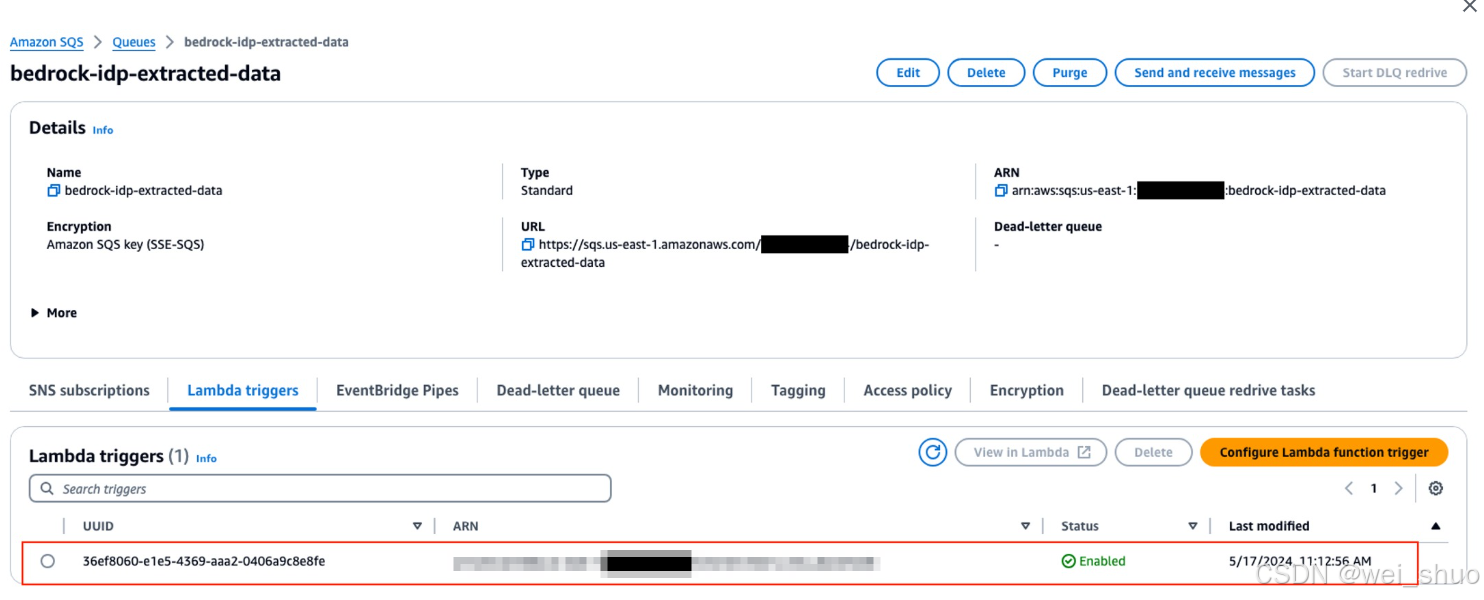This screenshot has width=1484, height=600.
Task: Select the trigger row radio button
Action: point(48,561)
